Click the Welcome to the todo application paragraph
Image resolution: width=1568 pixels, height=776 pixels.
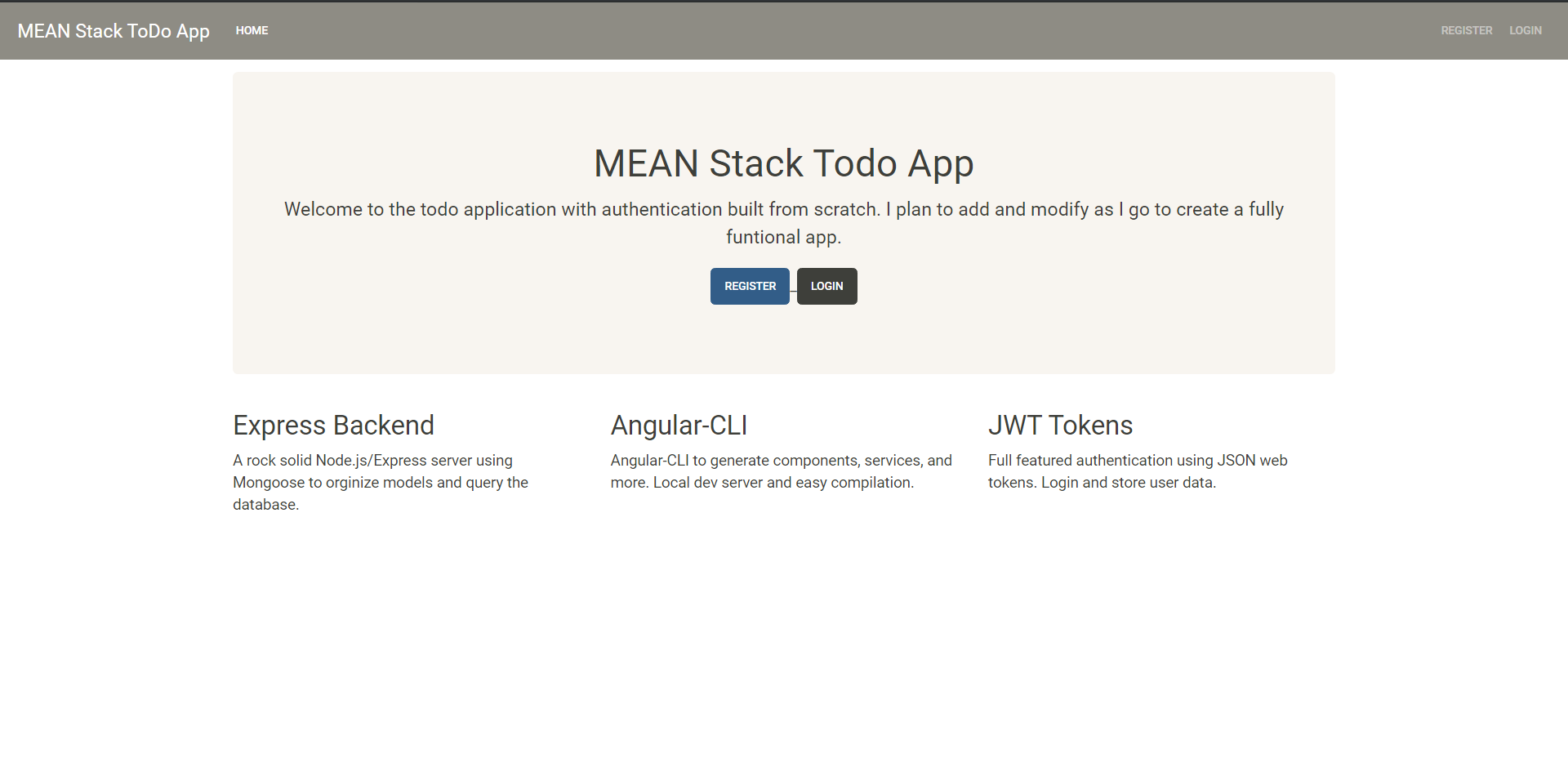coord(783,210)
